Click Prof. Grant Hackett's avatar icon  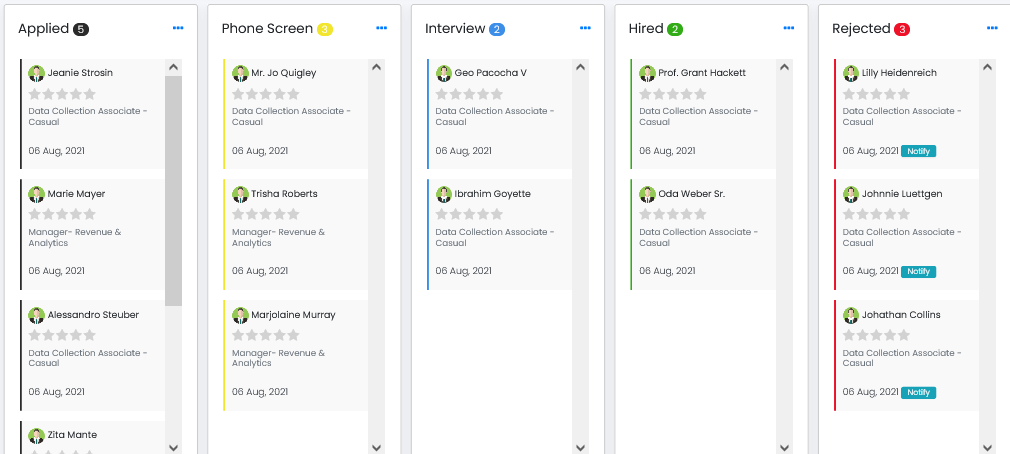click(648, 73)
